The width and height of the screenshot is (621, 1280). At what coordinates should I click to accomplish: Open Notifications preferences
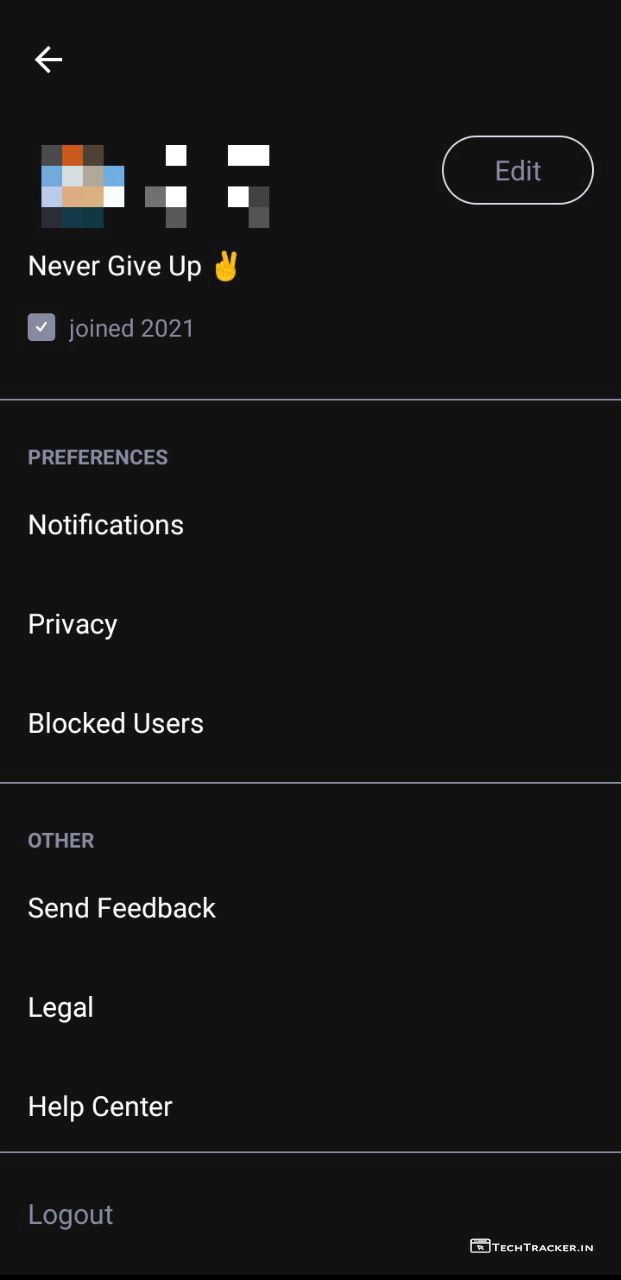coord(106,525)
